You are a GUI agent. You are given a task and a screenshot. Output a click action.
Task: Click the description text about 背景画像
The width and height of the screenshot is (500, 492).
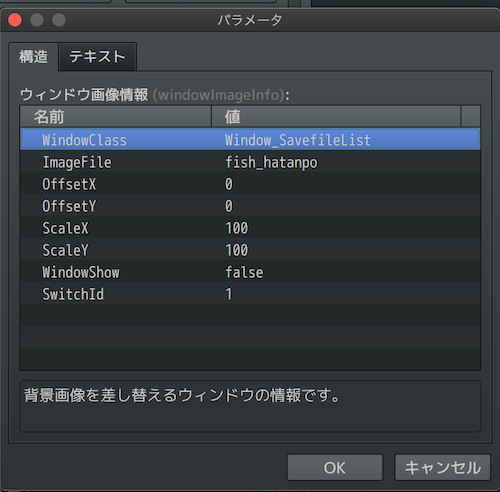(182, 396)
